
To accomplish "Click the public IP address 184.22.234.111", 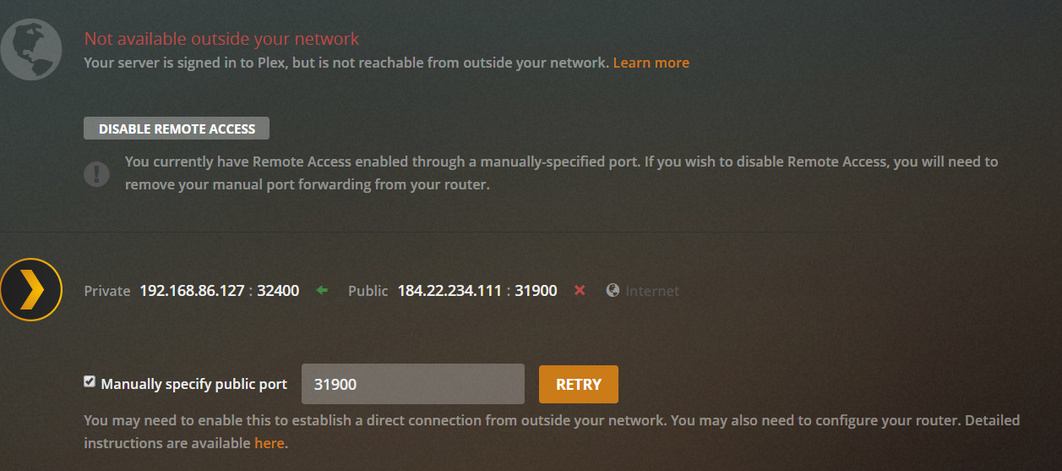I will [450, 291].
